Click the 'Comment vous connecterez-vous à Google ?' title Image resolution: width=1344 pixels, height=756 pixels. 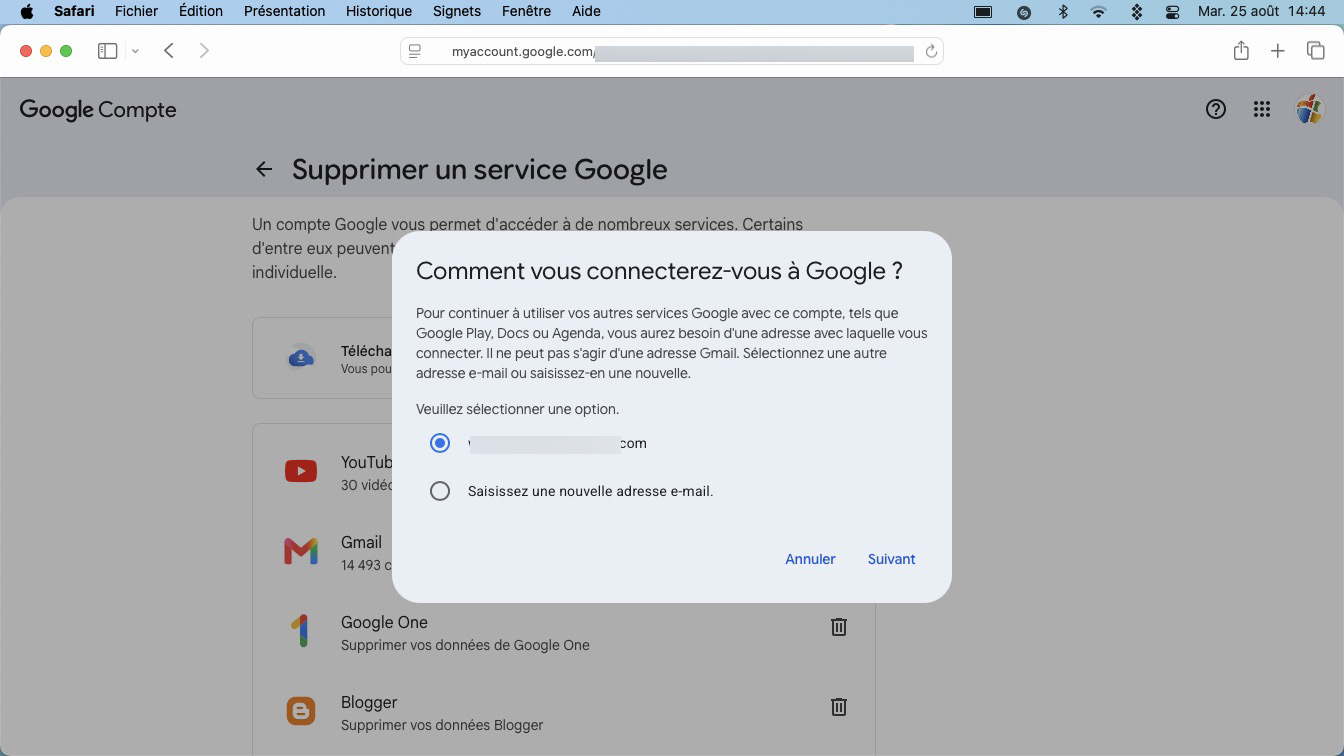point(660,271)
